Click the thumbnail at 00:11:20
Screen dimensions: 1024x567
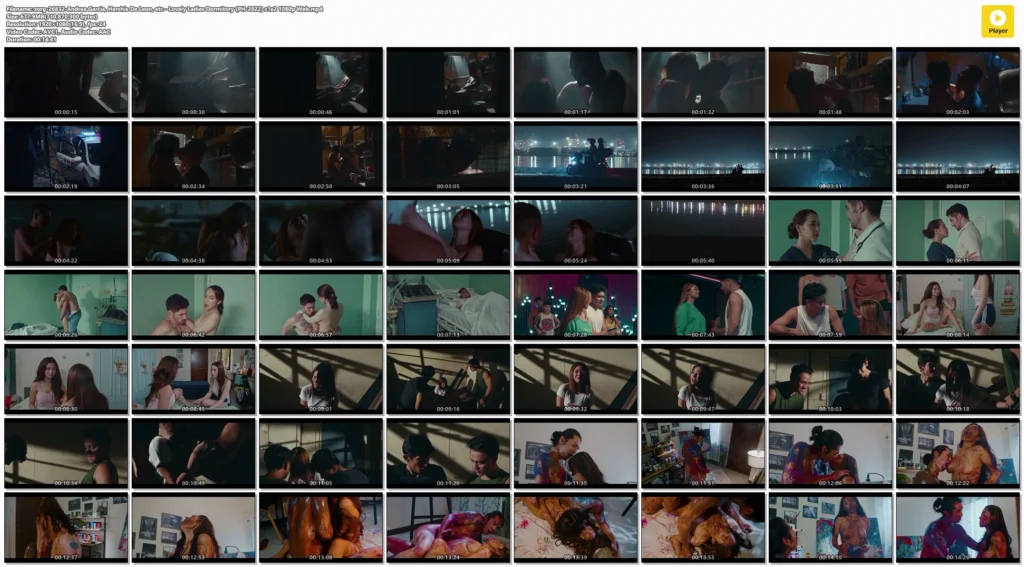tap(448, 452)
